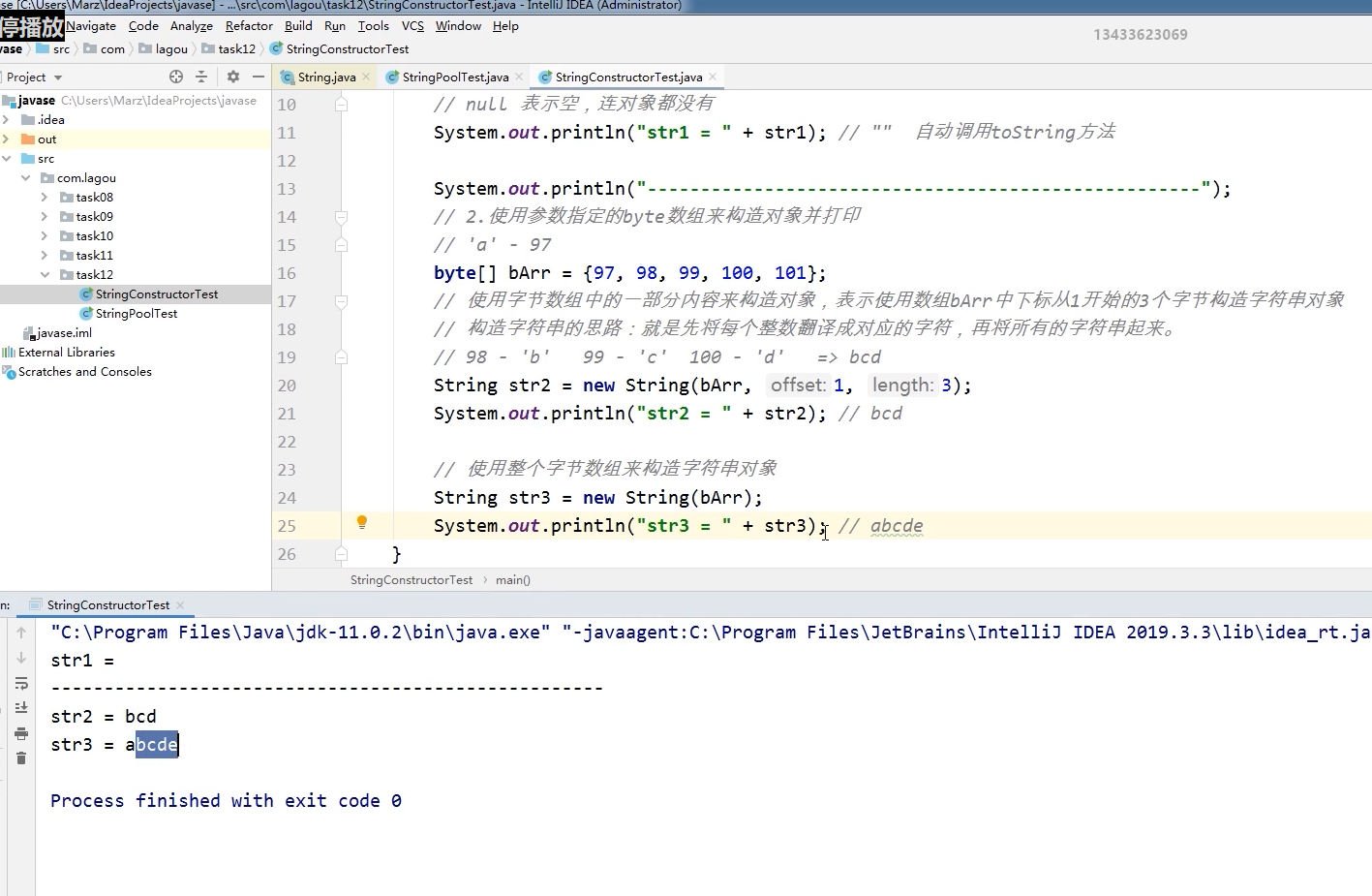Open the Navigate menu
1372x896 pixels.
coord(91,26)
